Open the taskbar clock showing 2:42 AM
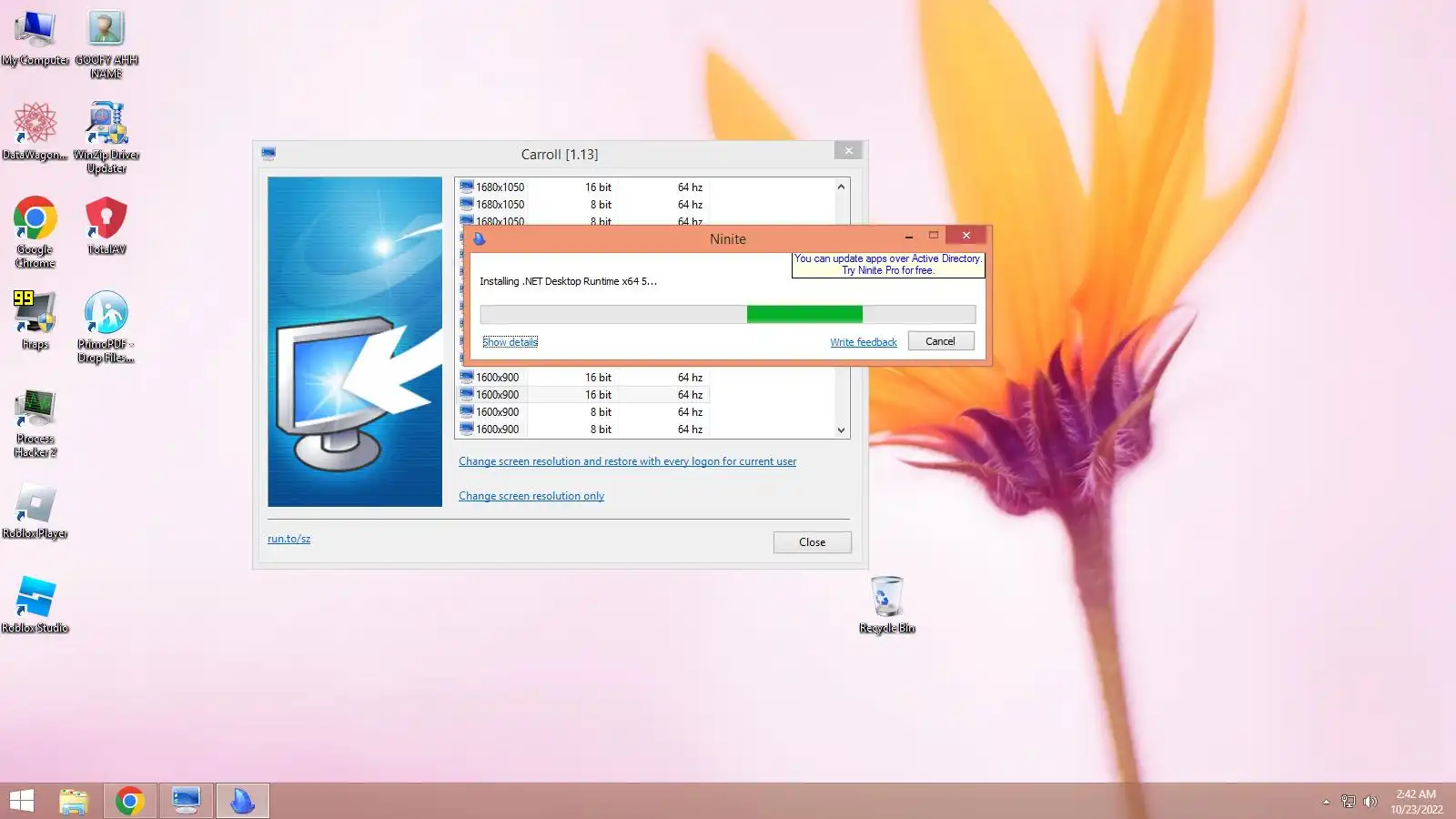The image size is (1456, 819). (x=1416, y=802)
